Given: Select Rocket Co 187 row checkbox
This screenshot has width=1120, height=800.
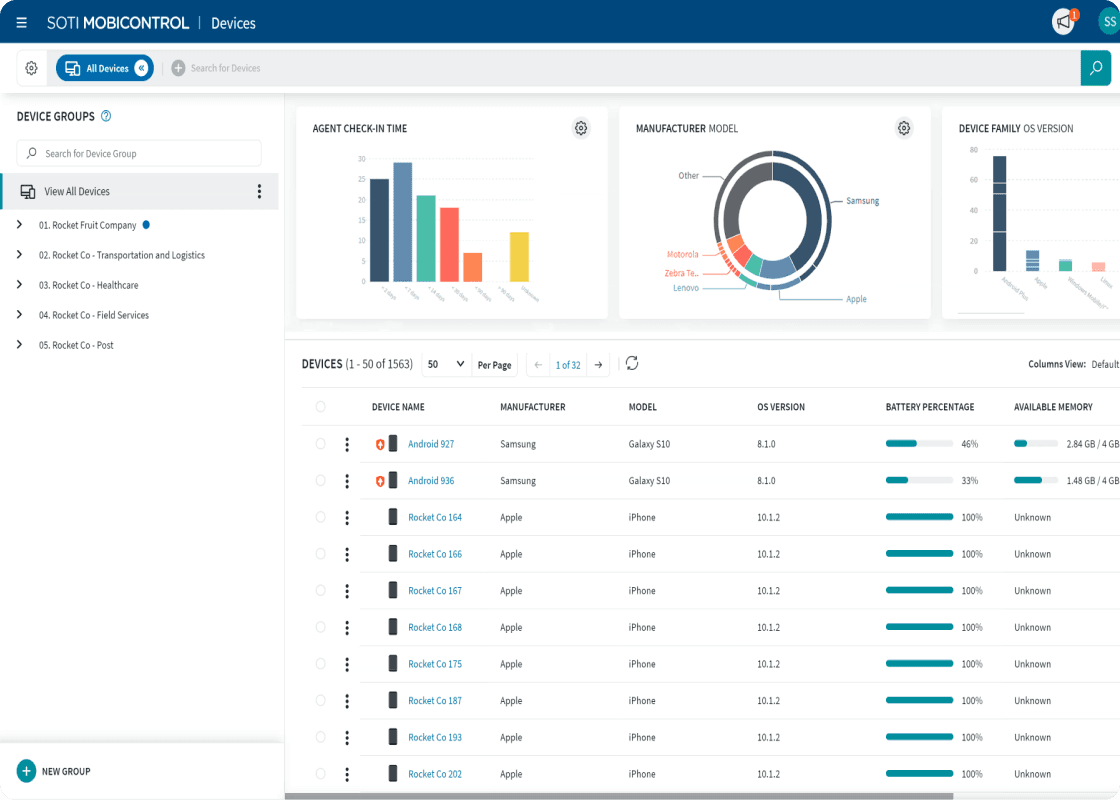Looking at the screenshot, I should [x=320, y=700].
